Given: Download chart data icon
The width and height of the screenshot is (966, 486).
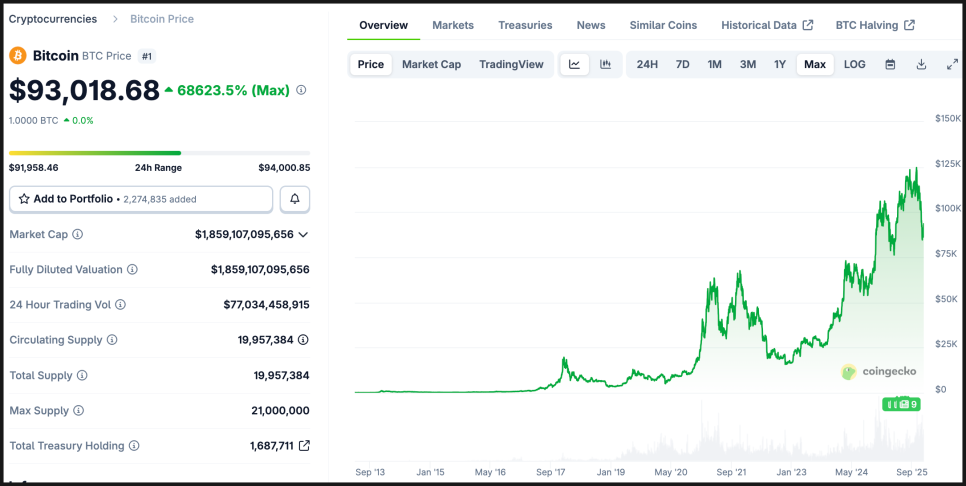Looking at the screenshot, I should 921,64.
